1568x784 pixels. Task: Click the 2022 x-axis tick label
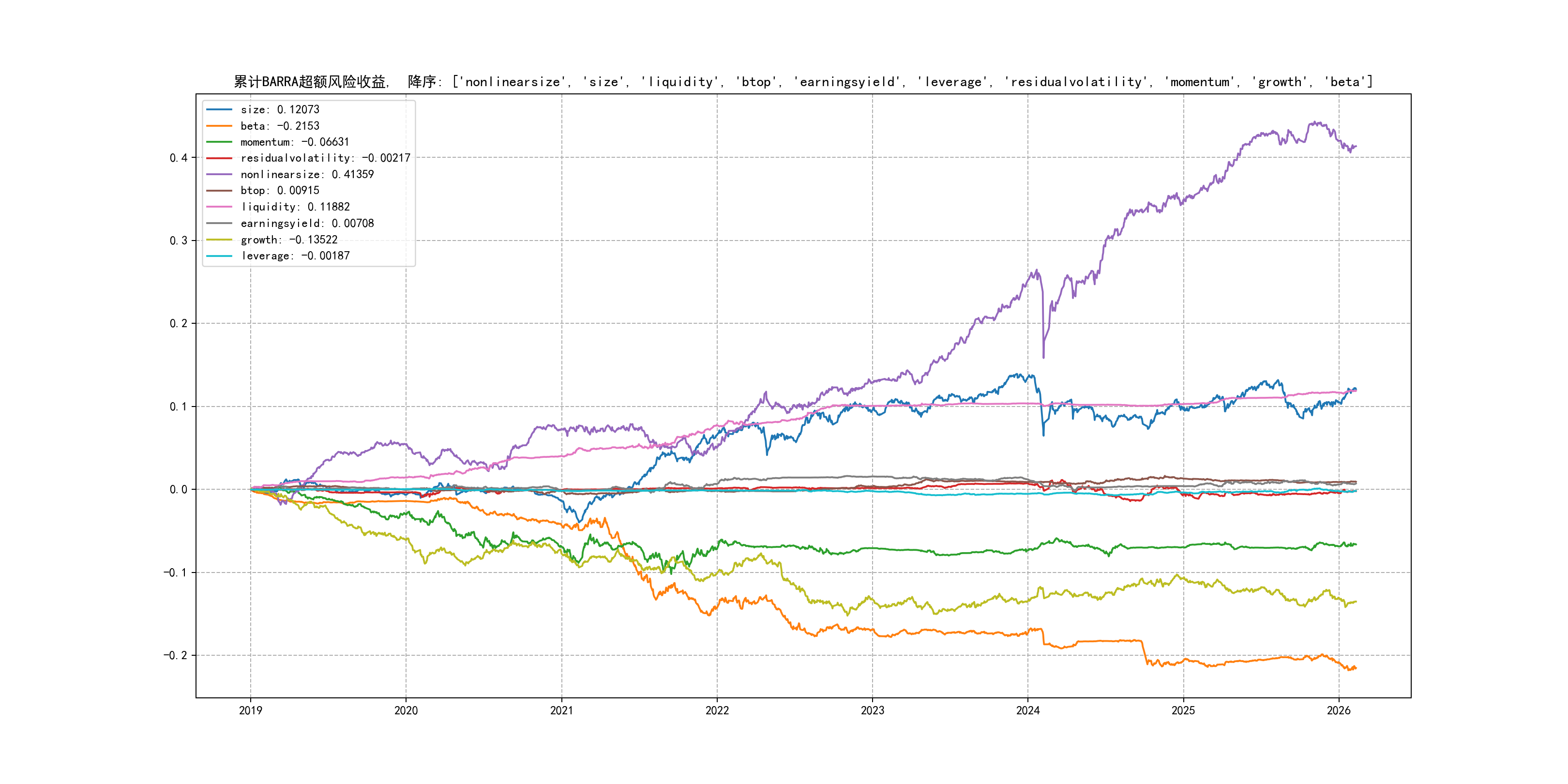[717, 710]
